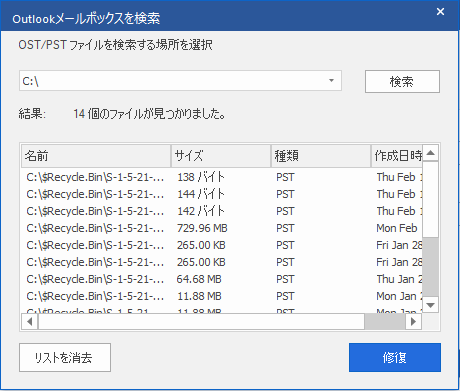Open the C:\ search location dropdown
This screenshot has height=391, width=460.
click(x=331, y=80)
